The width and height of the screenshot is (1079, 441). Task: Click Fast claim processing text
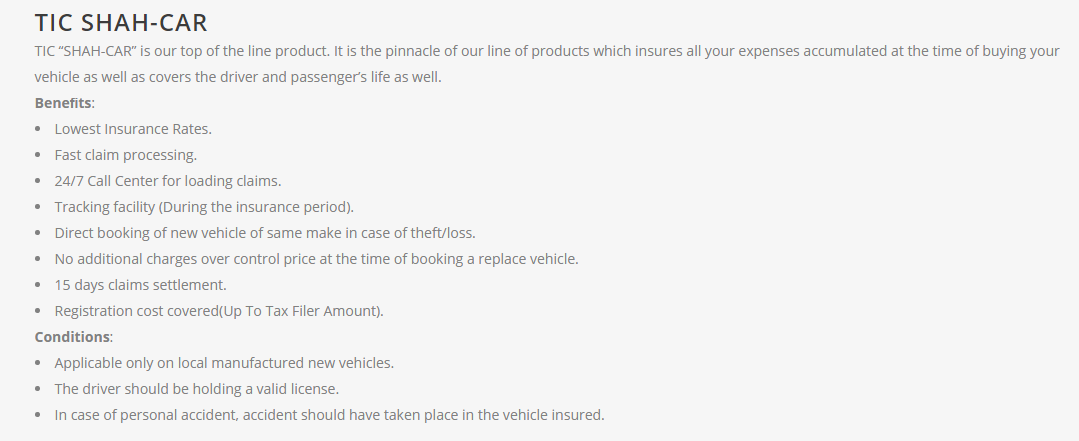click(x=125, y=155)
